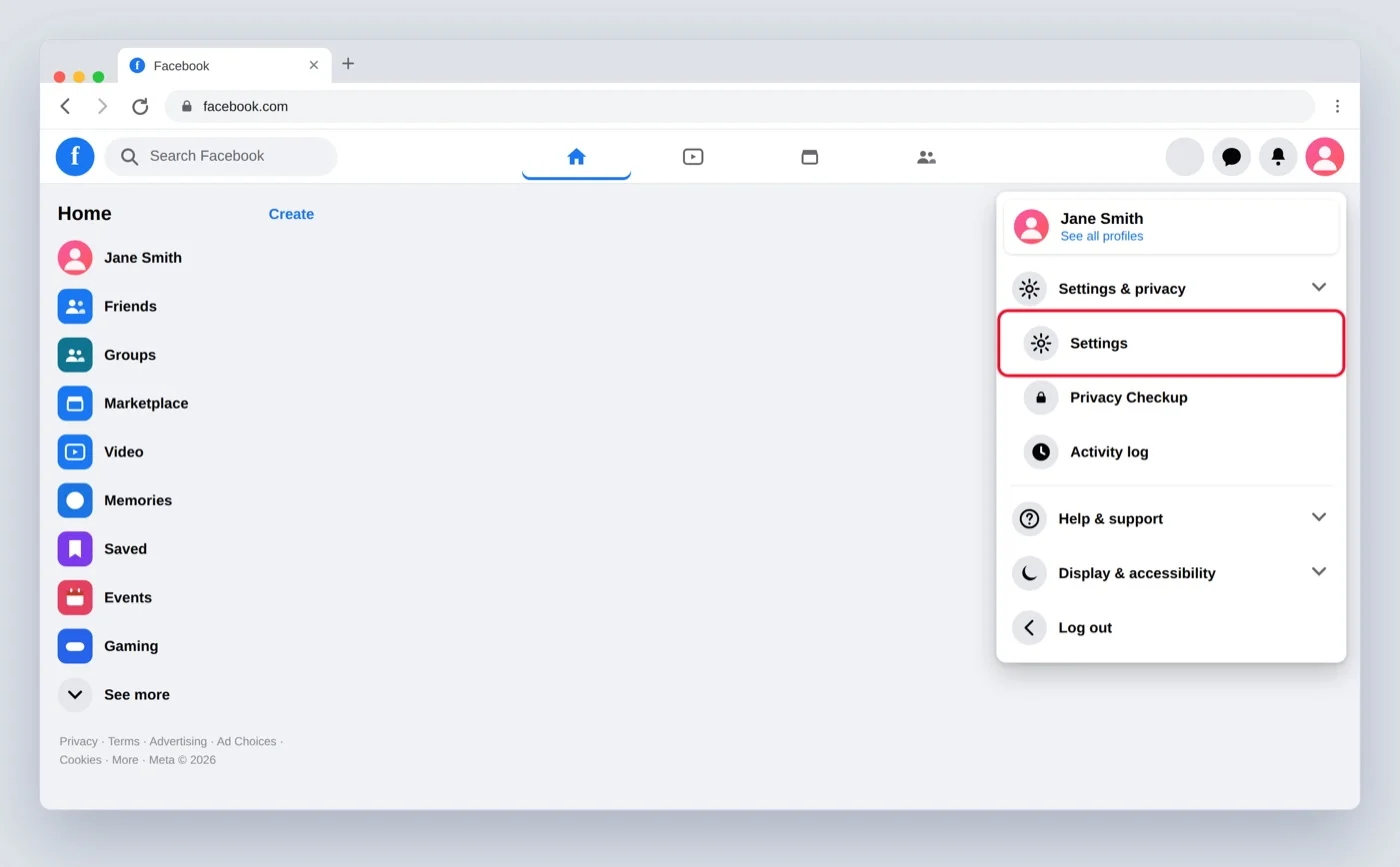Image resolution: width=1400 pixels, height=867 pixels.
Task: Click the Terms footer link
Action: coord(124,741)
